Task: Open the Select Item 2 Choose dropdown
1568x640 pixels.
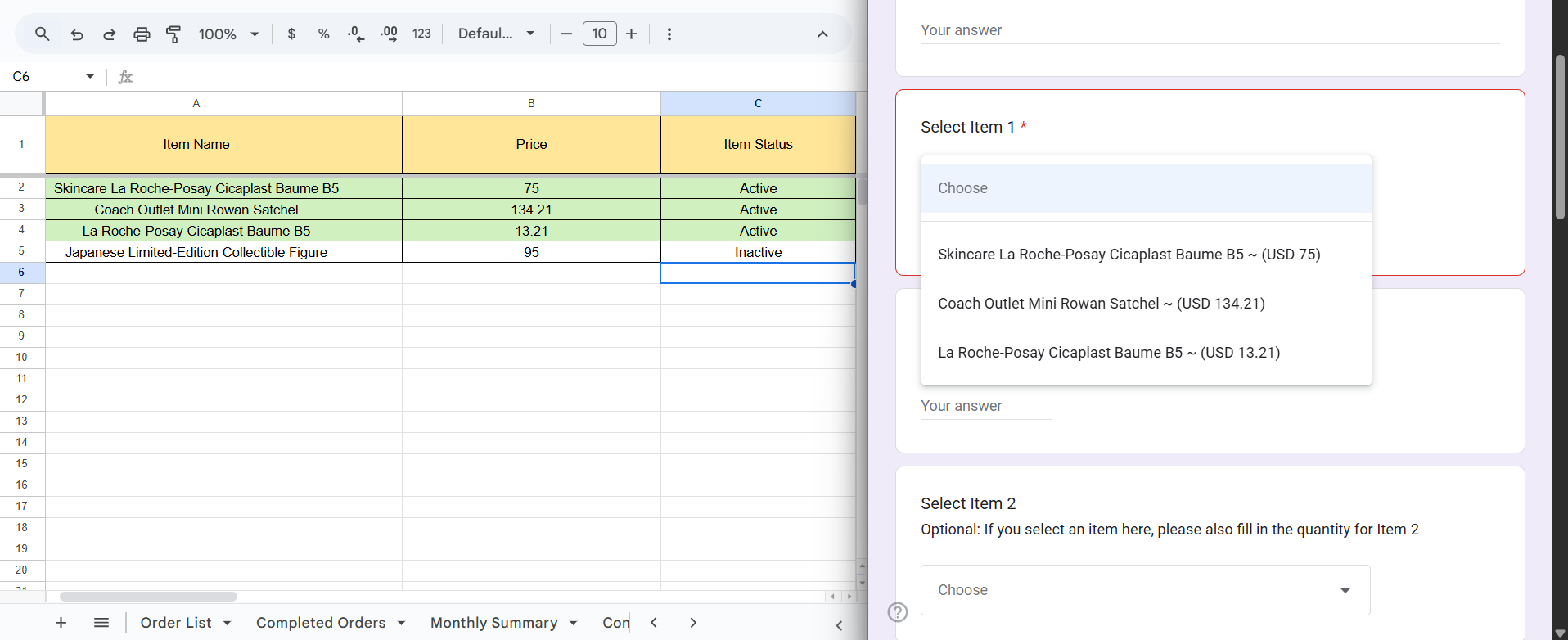Action: [1145, 590]
